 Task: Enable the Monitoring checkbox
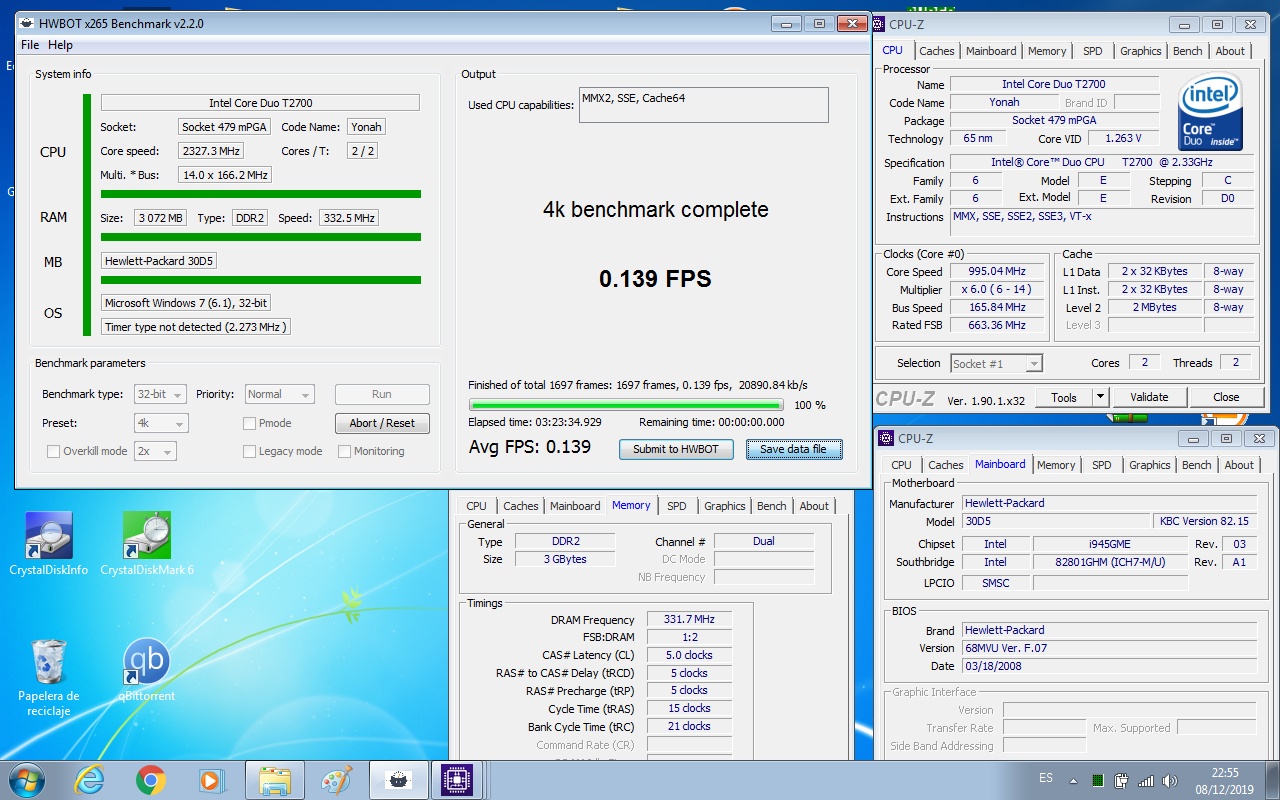344,451
